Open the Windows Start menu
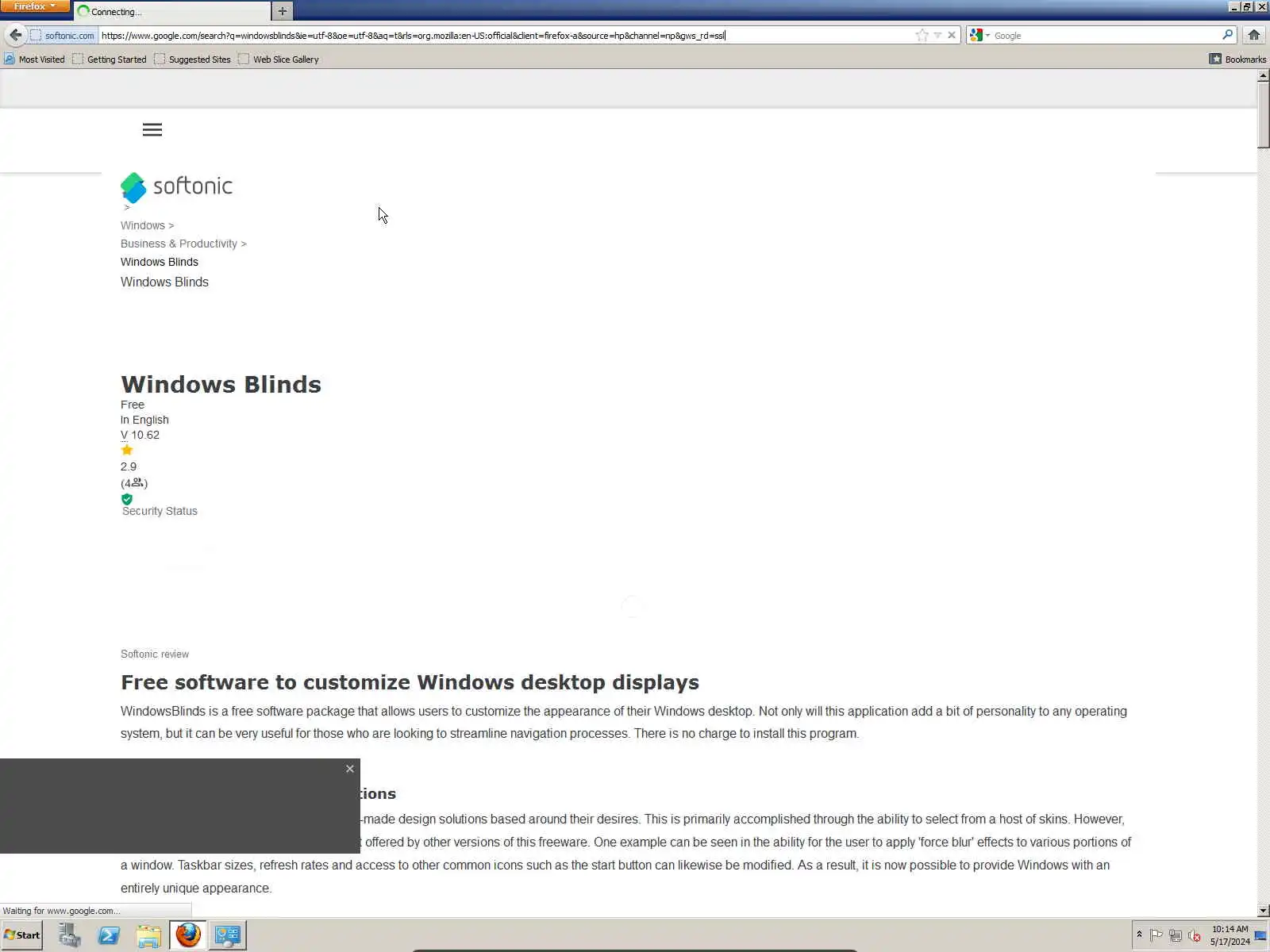 click(x=22, y=935)
